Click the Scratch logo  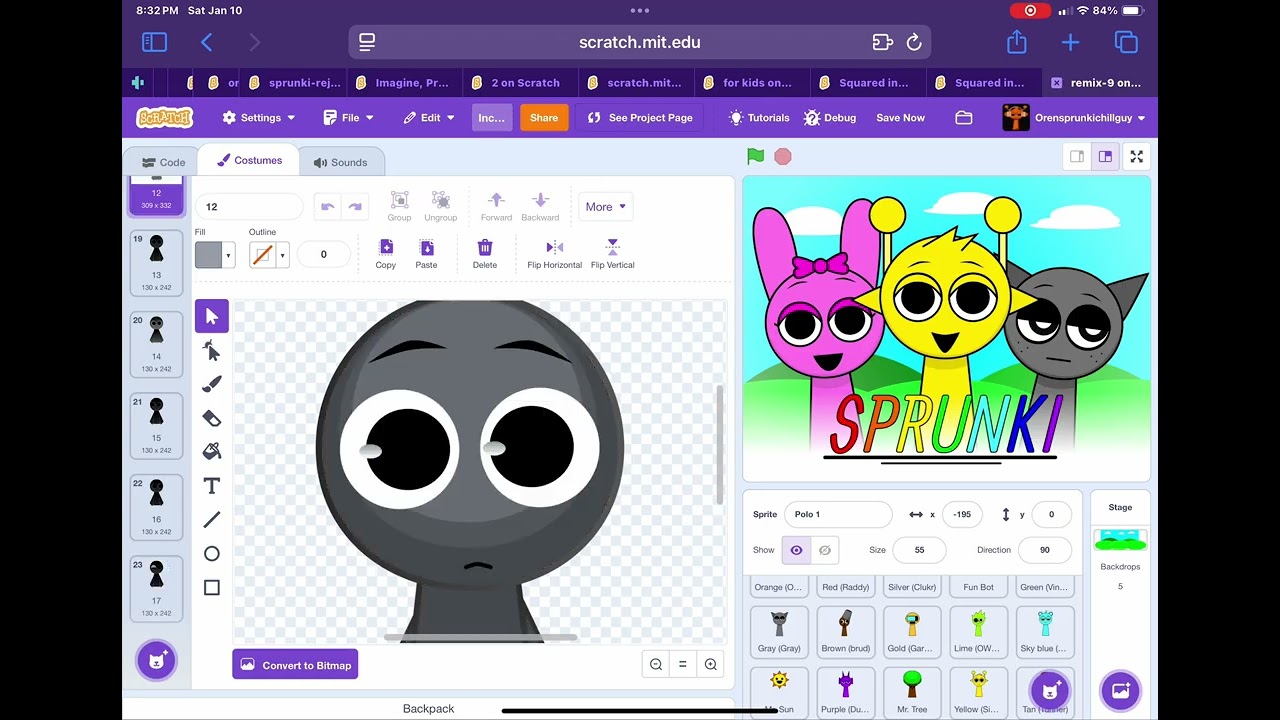point(165,118)
